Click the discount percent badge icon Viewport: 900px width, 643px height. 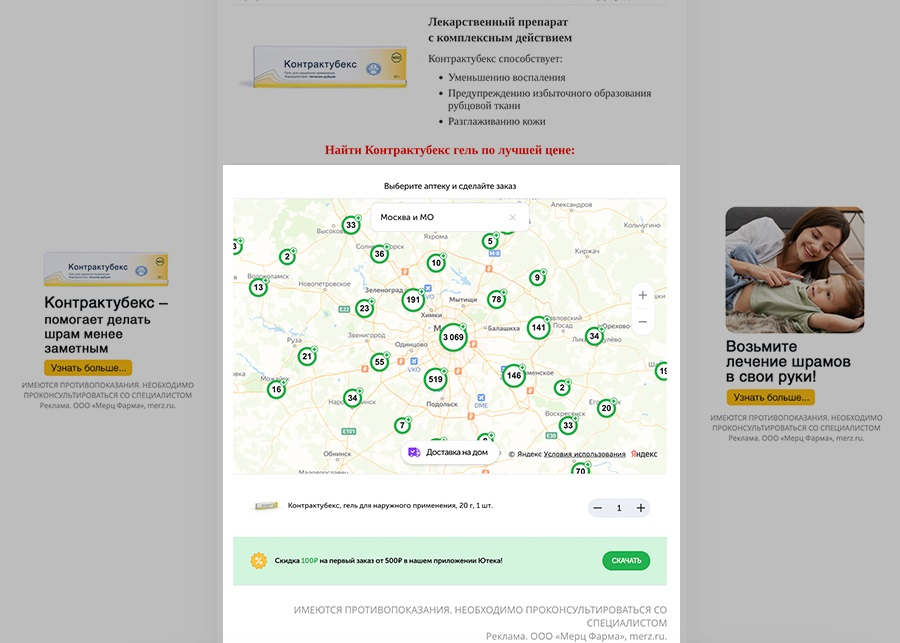(258, 561)
